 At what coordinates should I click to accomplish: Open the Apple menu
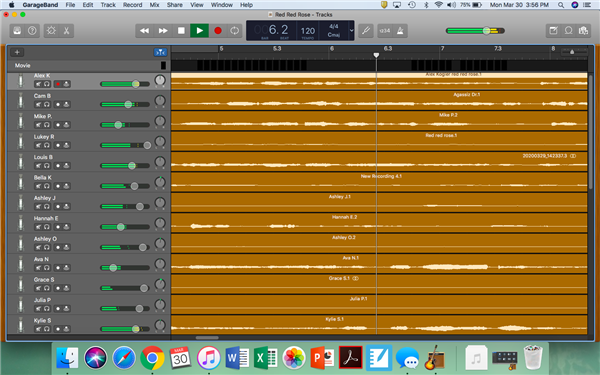click(x=11, y=5)
